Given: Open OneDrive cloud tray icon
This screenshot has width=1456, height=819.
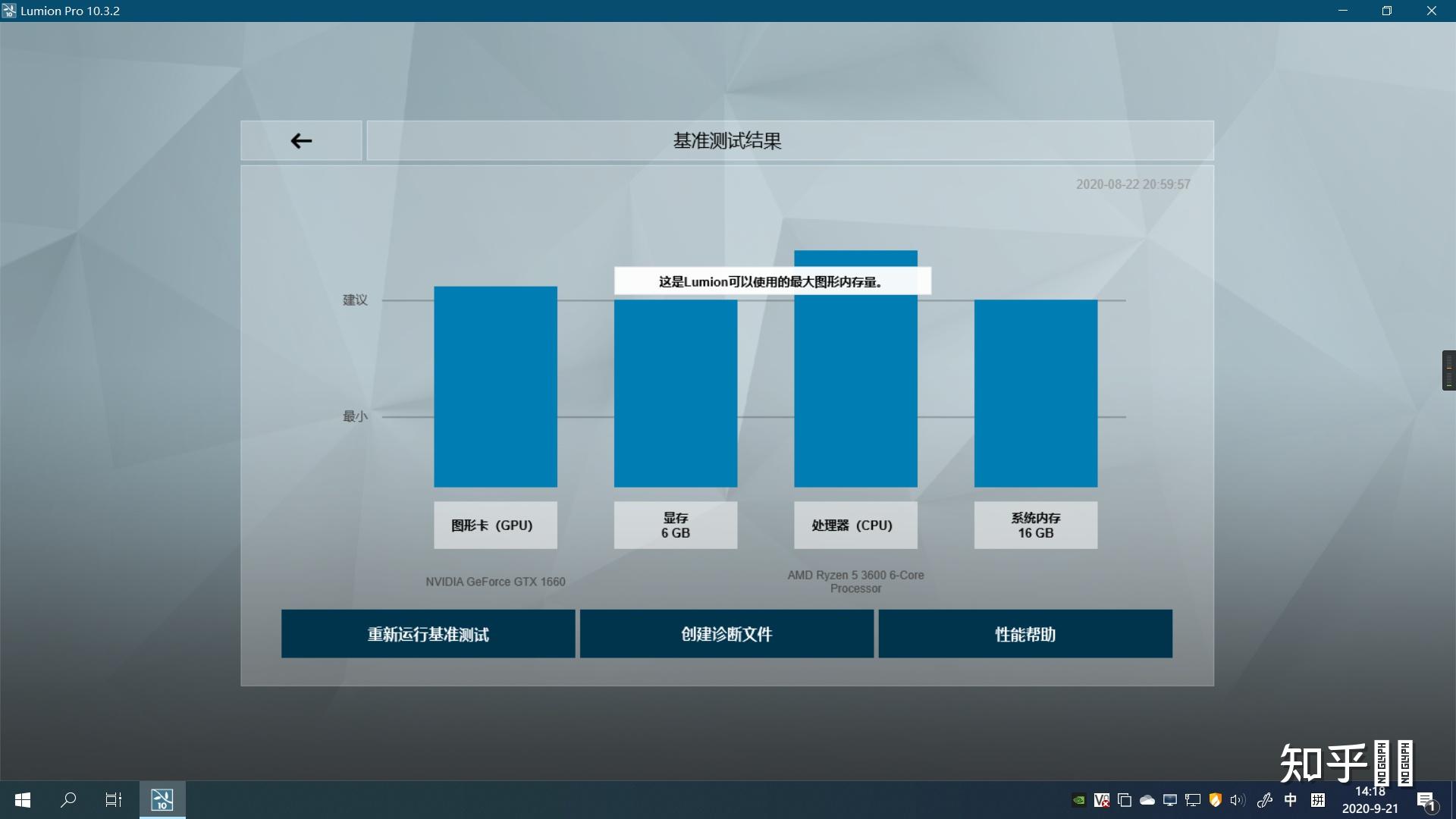Looking at the screenshot, I should pos(1147,800).
